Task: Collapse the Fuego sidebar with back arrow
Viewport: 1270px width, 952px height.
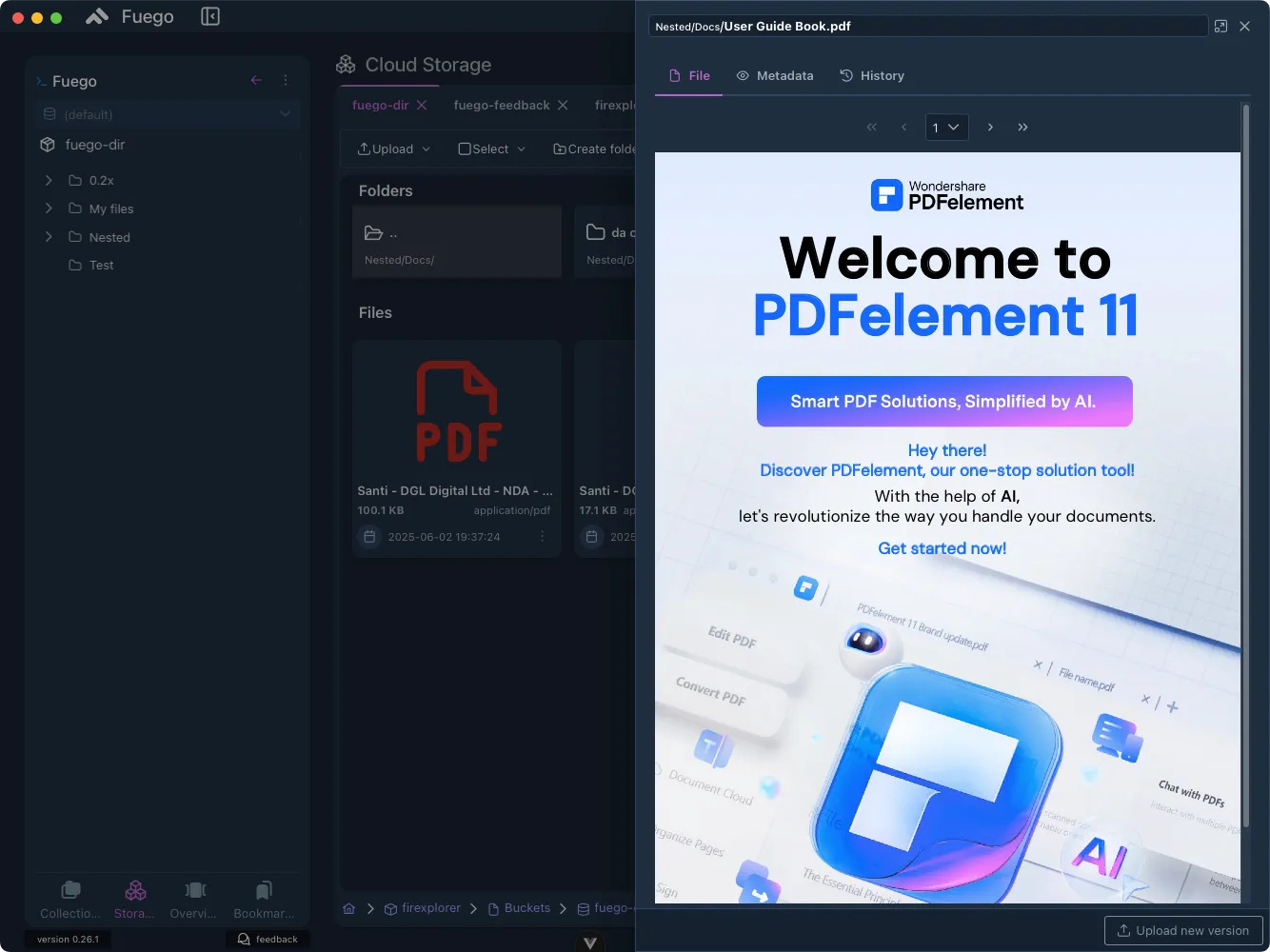Action: point(255,81)
